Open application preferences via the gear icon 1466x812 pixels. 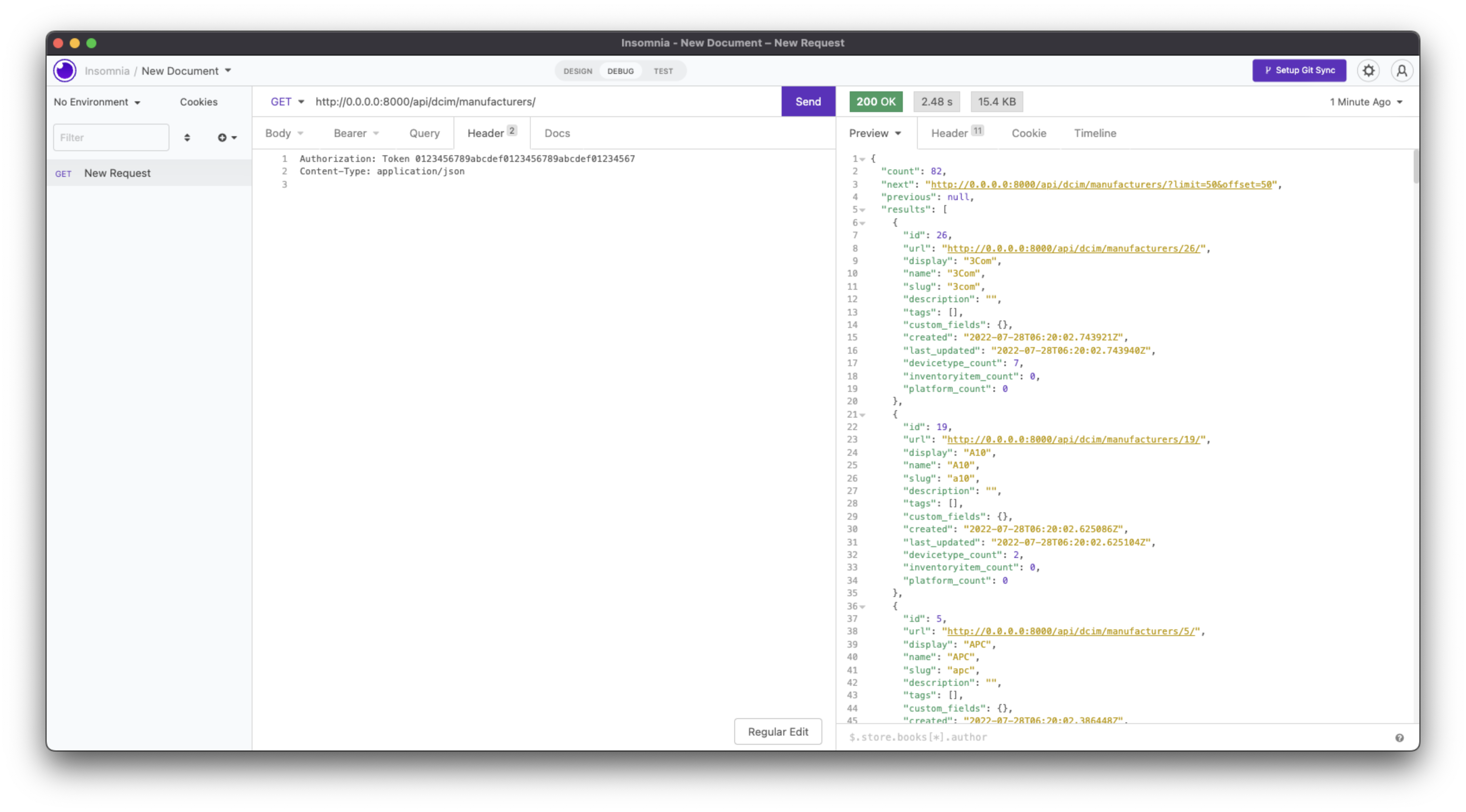coord(1369,71)
